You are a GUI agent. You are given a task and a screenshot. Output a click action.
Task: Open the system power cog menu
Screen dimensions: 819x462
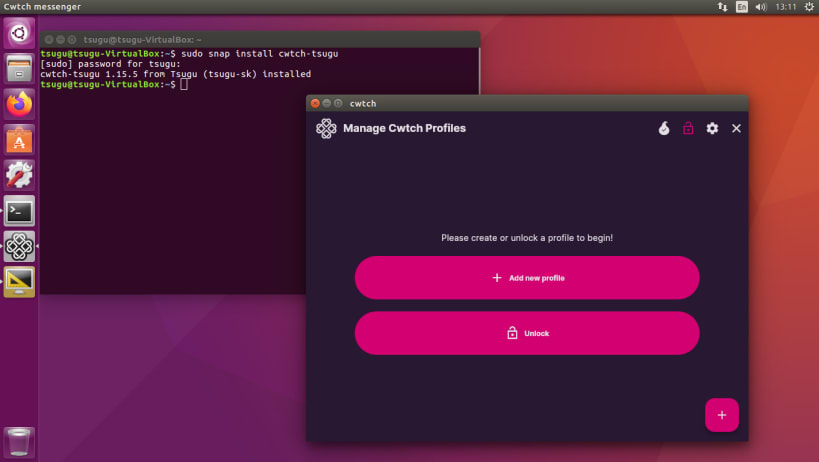point(809,7)
